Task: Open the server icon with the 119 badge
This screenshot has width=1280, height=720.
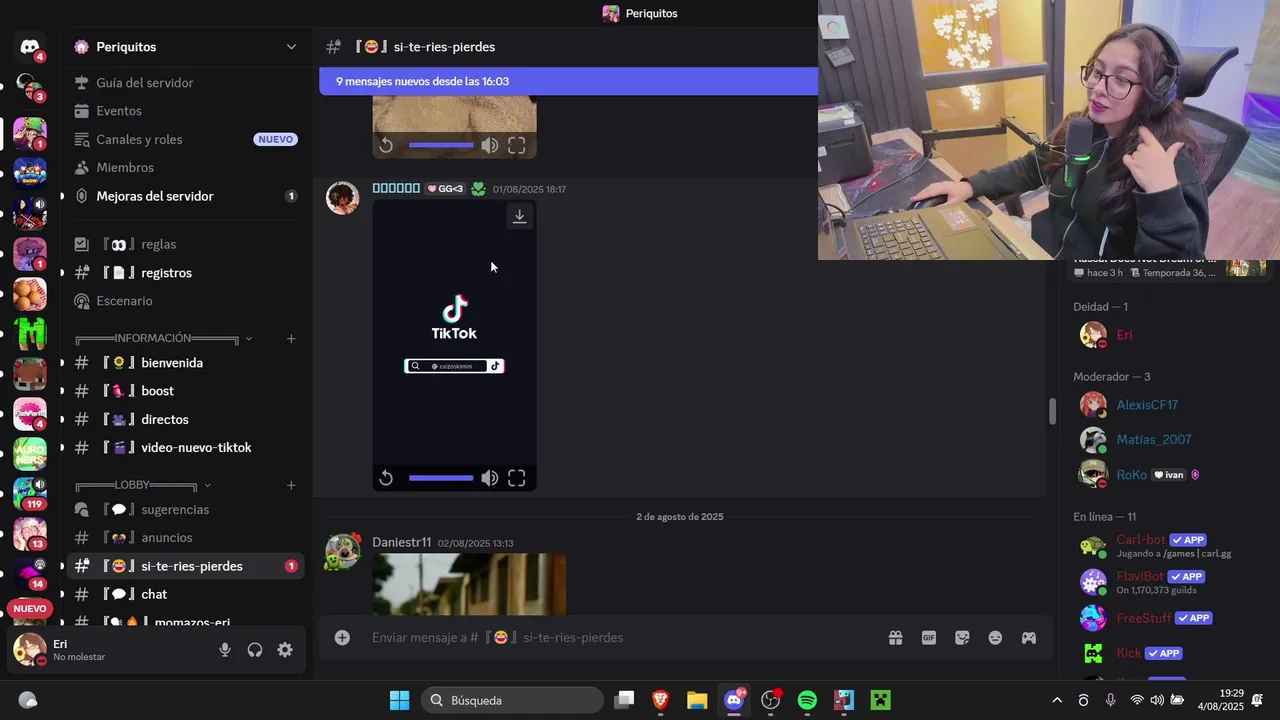Action: [x=30, y=493]
